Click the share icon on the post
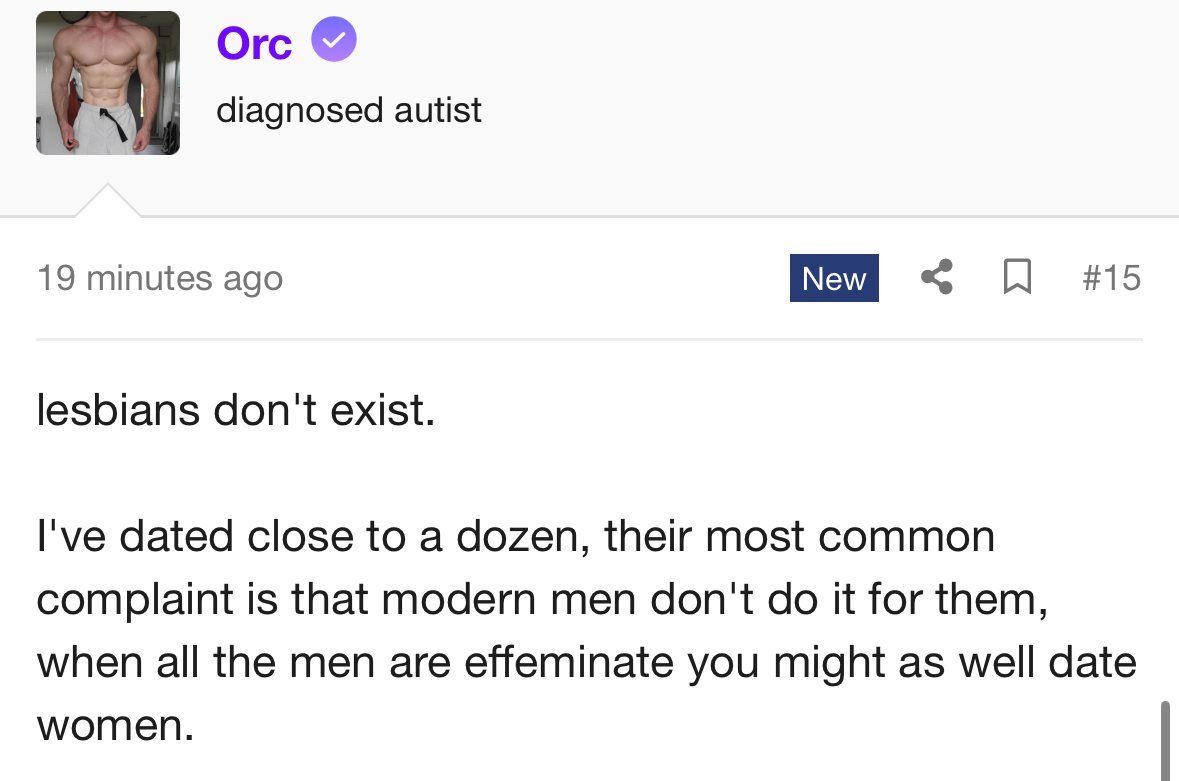This screenshot has width=1179, height=781. click(936, 277)
